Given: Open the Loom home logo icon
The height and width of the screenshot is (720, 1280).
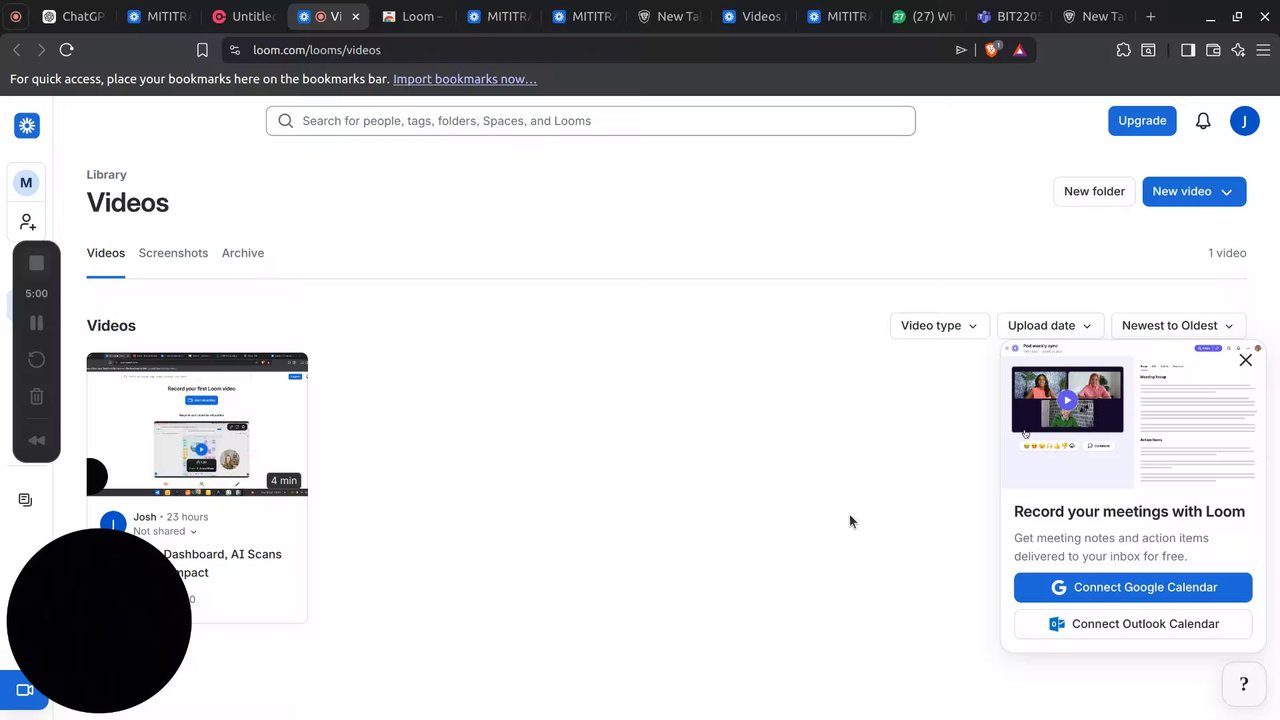Looking at the screenshot, I should [27, 125].
